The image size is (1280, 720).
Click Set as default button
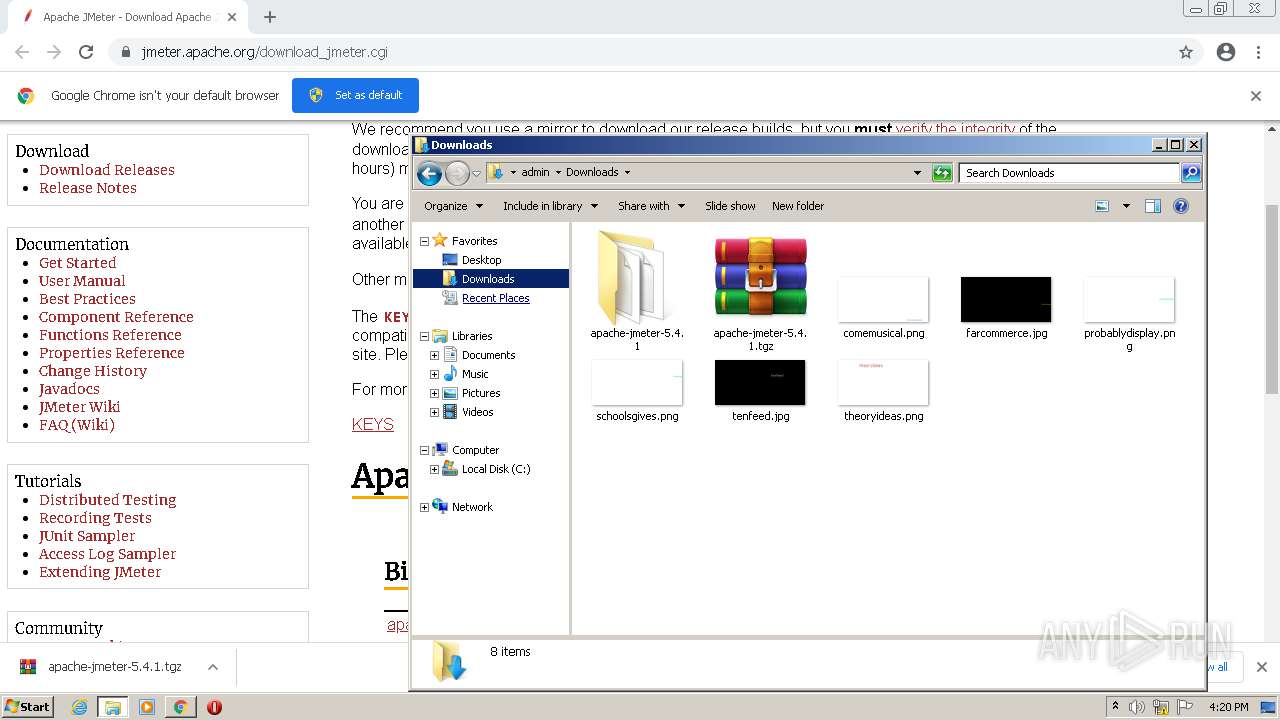coord(355,95)
